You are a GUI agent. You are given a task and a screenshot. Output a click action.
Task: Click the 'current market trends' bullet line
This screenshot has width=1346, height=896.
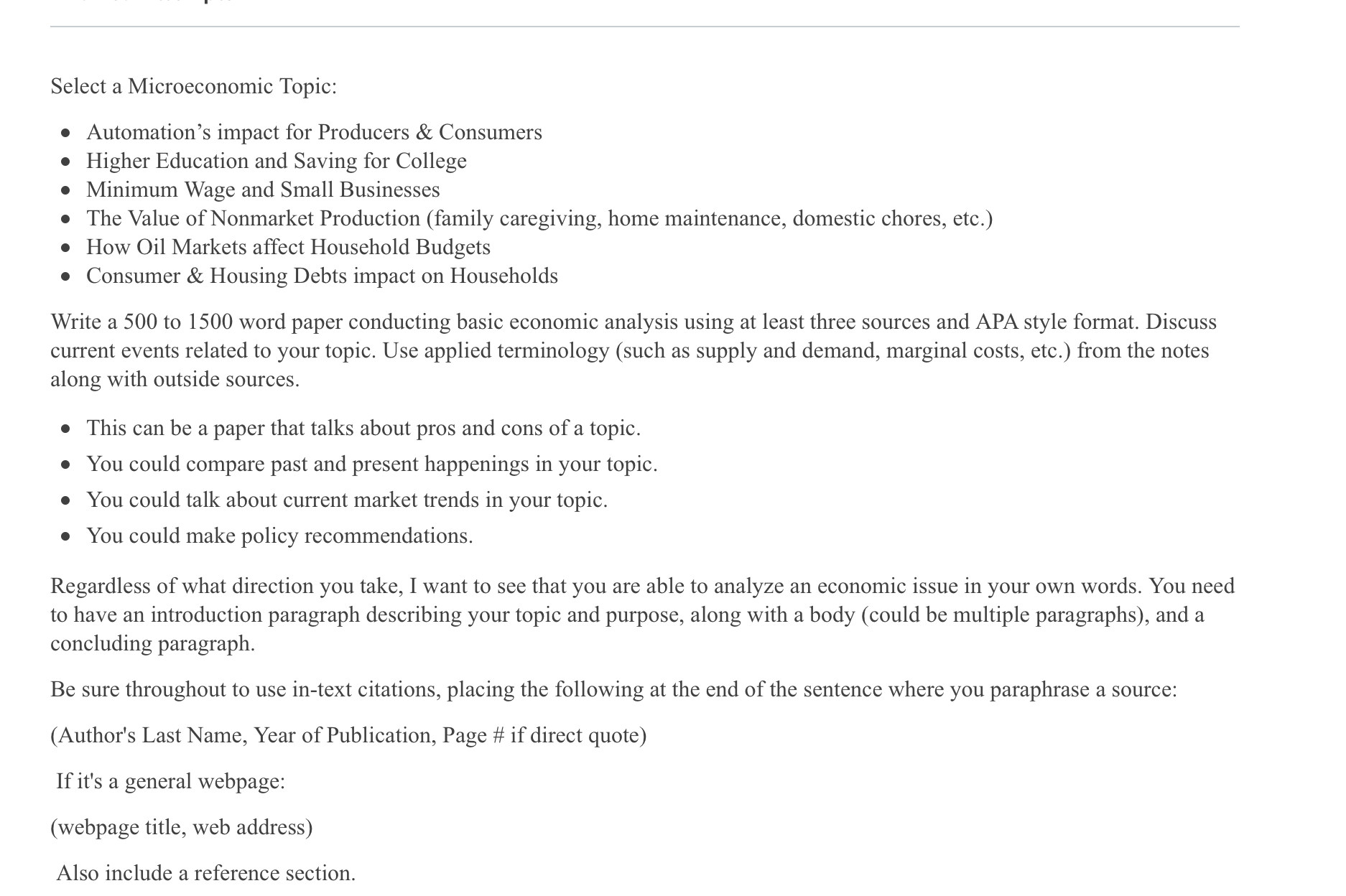click(x=347, y=500)
